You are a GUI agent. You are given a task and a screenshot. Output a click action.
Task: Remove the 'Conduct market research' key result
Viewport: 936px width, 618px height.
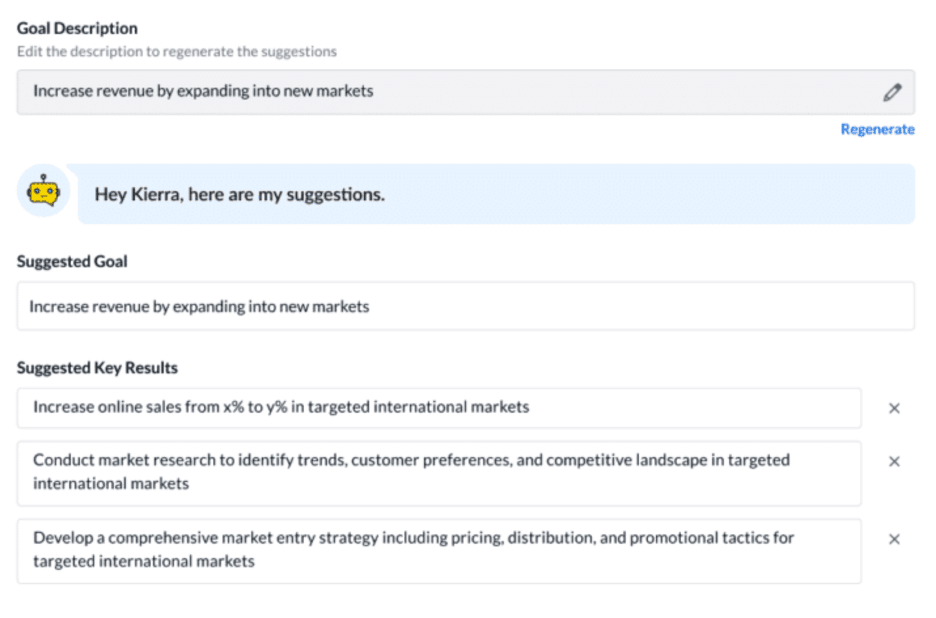894,461
